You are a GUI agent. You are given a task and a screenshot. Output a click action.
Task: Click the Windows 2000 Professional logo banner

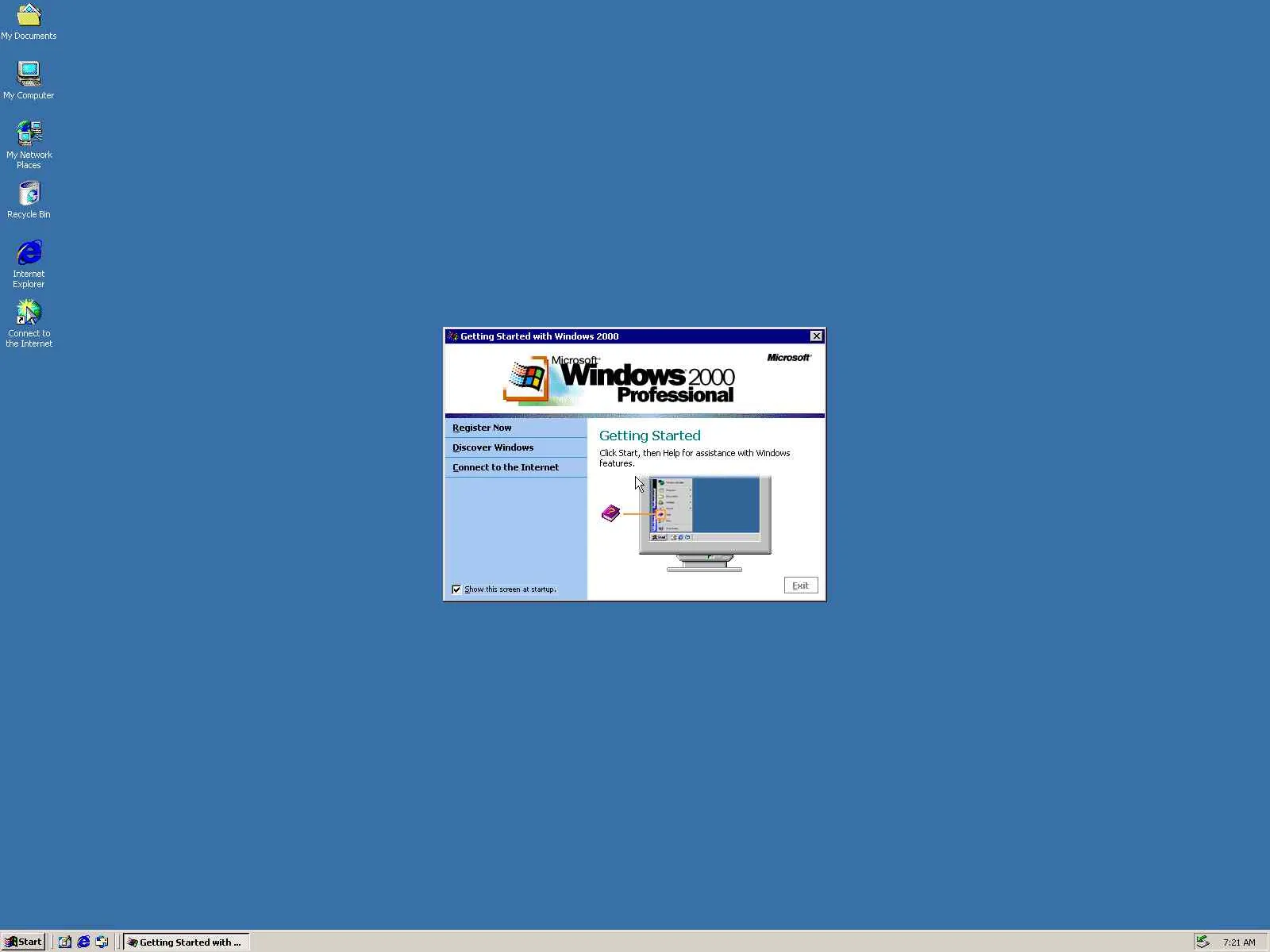coord(619,379)
